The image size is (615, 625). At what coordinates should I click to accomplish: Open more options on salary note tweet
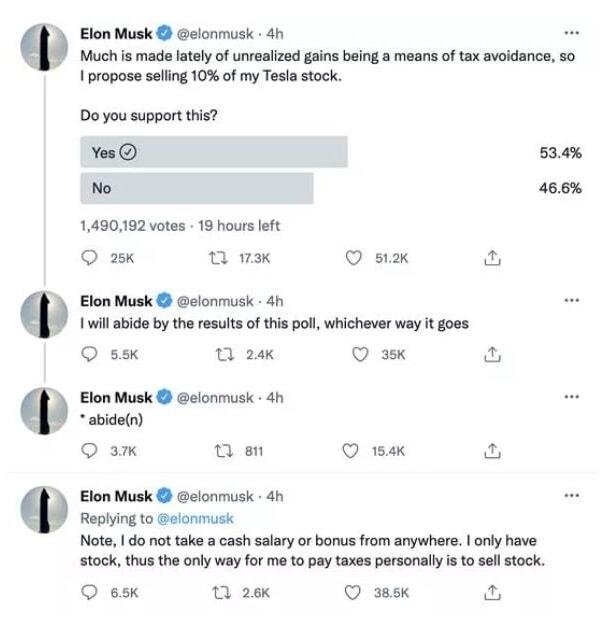click(571, 495)
